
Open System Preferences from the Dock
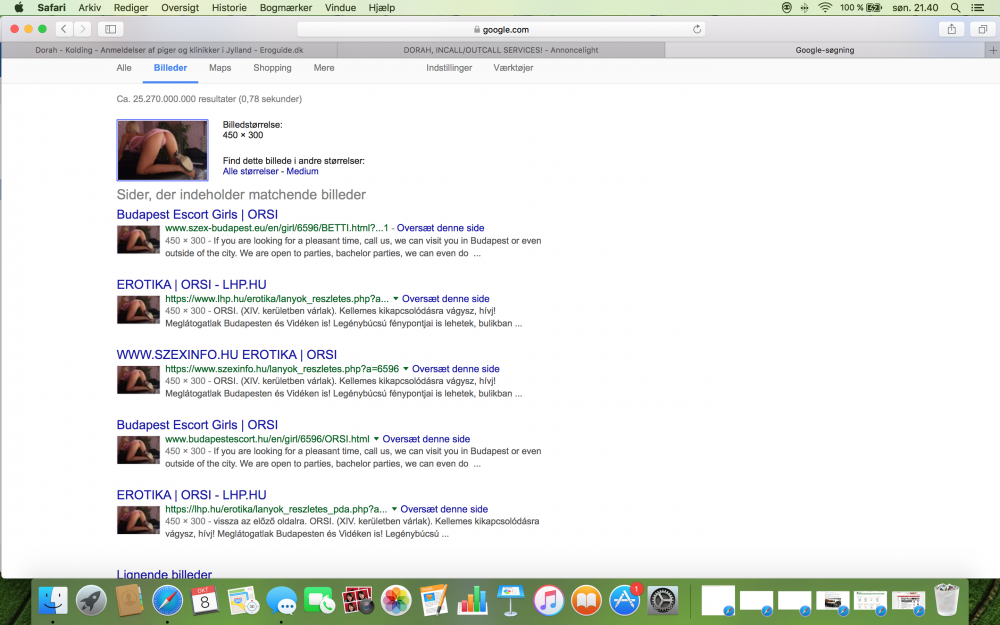click(x=663, y=601)
